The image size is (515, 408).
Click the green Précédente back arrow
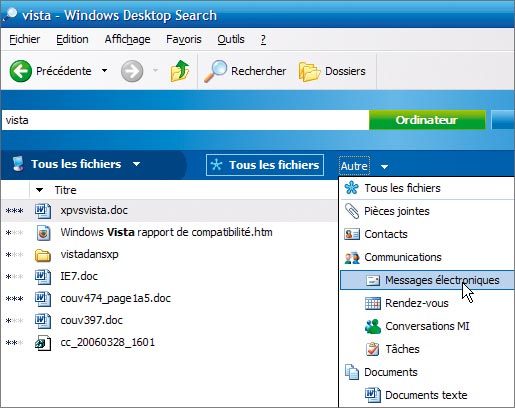click(x=21, y=71)
